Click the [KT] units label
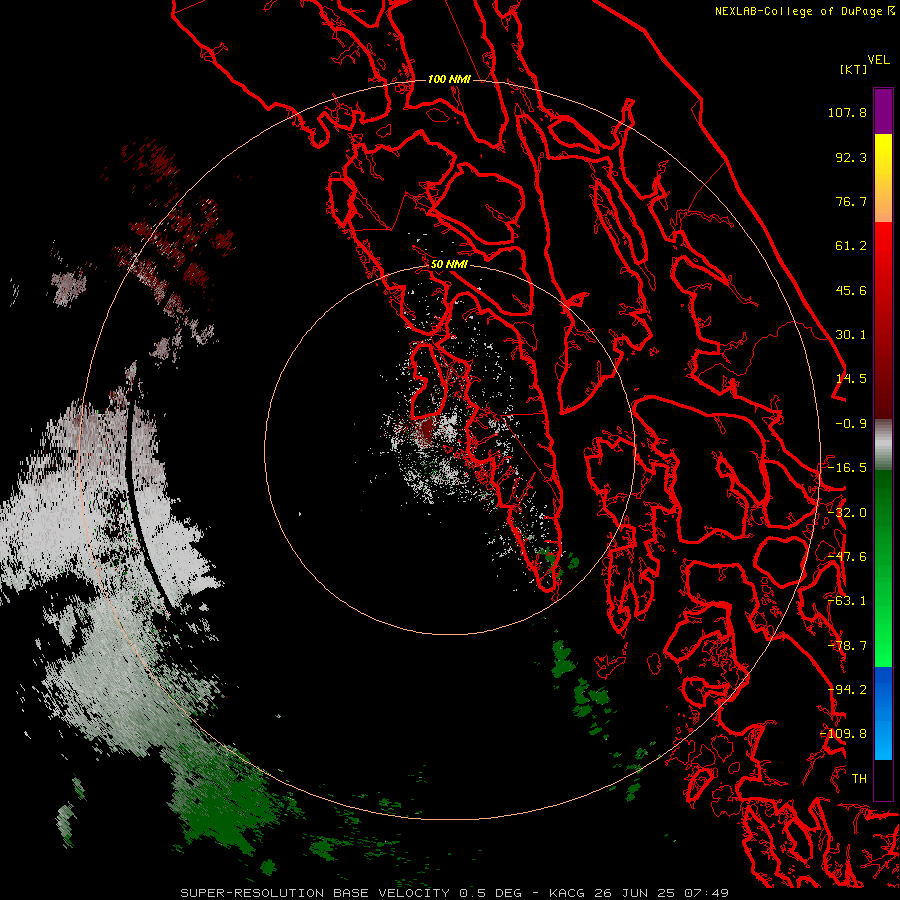900x900 pixels. [x=854, y=69]
